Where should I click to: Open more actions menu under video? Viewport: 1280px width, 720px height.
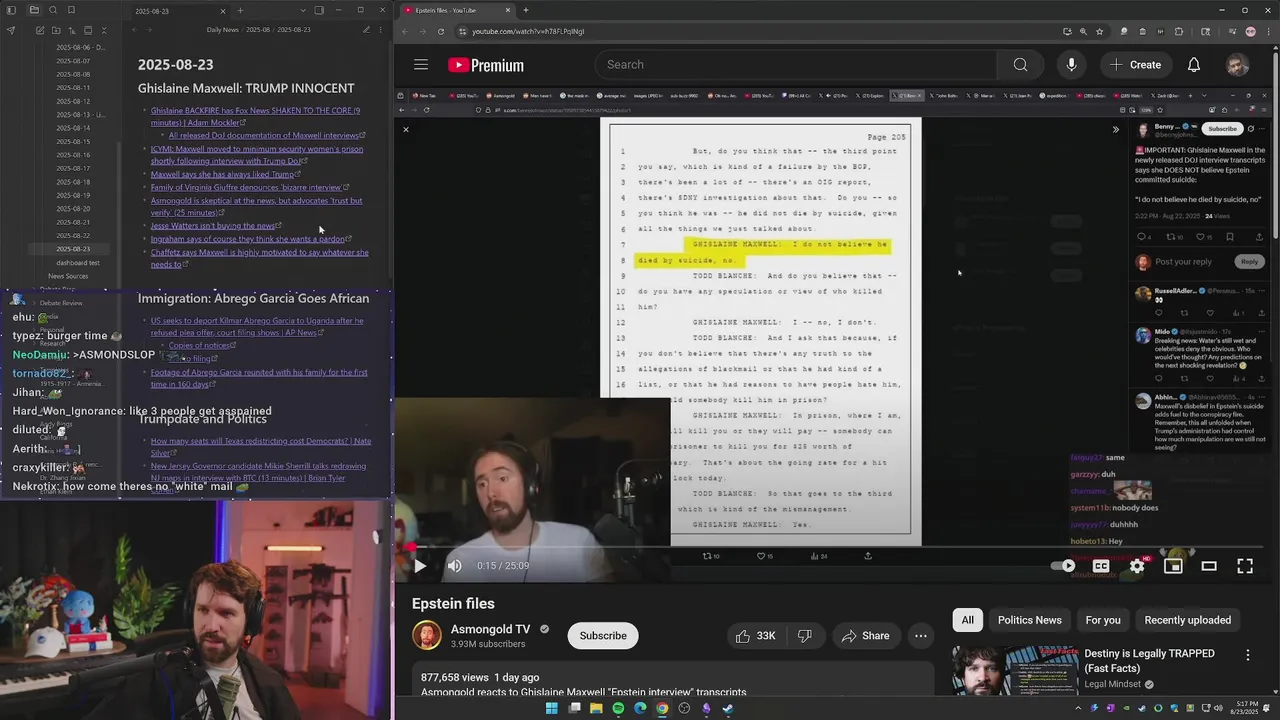pos(921,636)
